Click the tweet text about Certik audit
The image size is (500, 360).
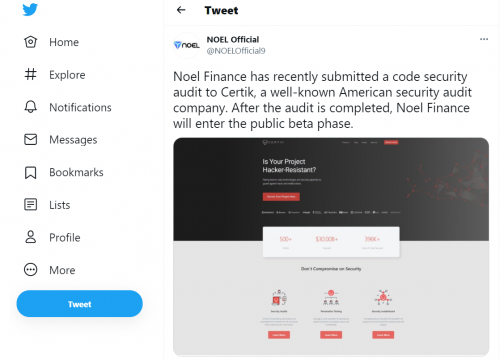(x=322, y=100)
